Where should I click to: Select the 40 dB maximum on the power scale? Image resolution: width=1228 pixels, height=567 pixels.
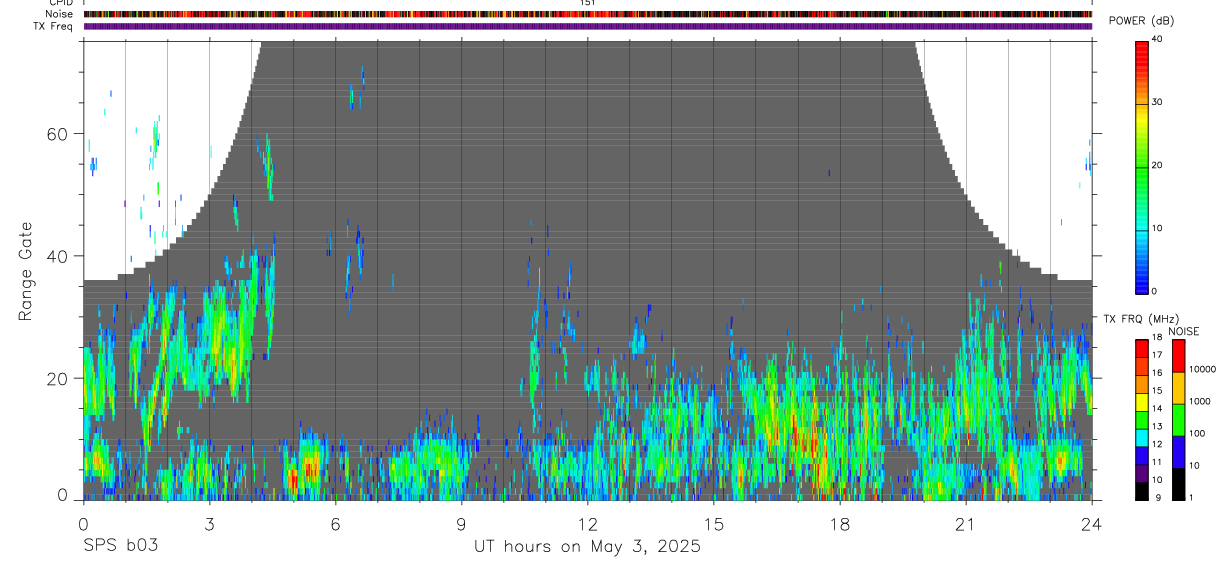click(x=1157, y=39)
